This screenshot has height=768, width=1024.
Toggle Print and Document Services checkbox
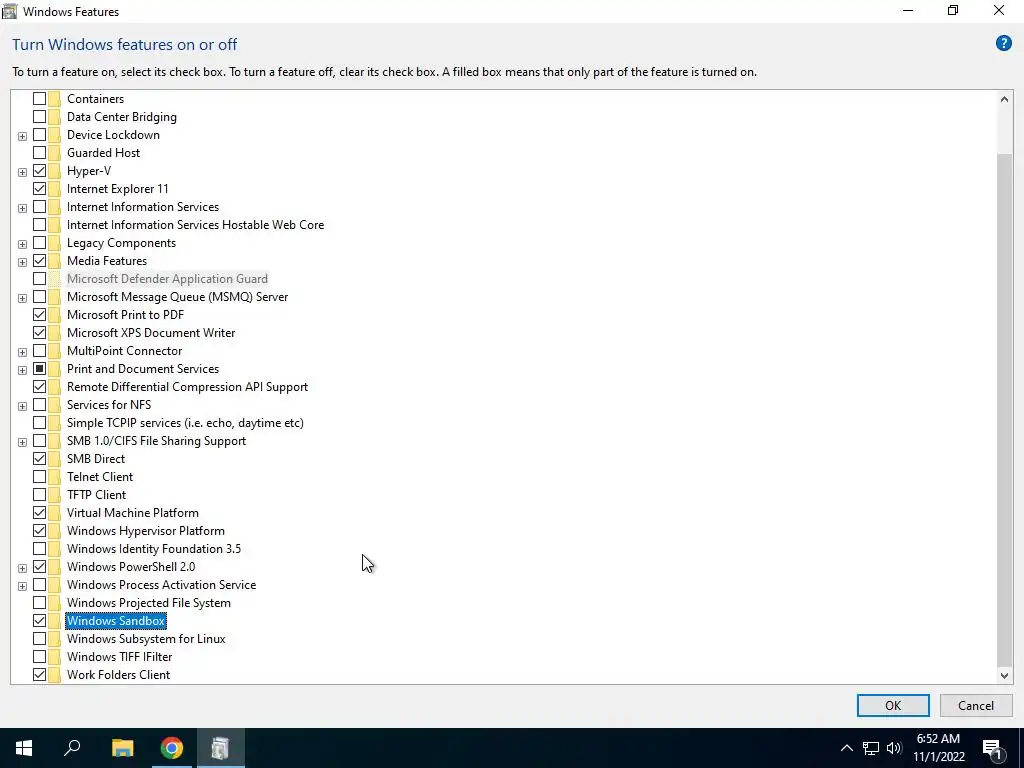point(39,369)
